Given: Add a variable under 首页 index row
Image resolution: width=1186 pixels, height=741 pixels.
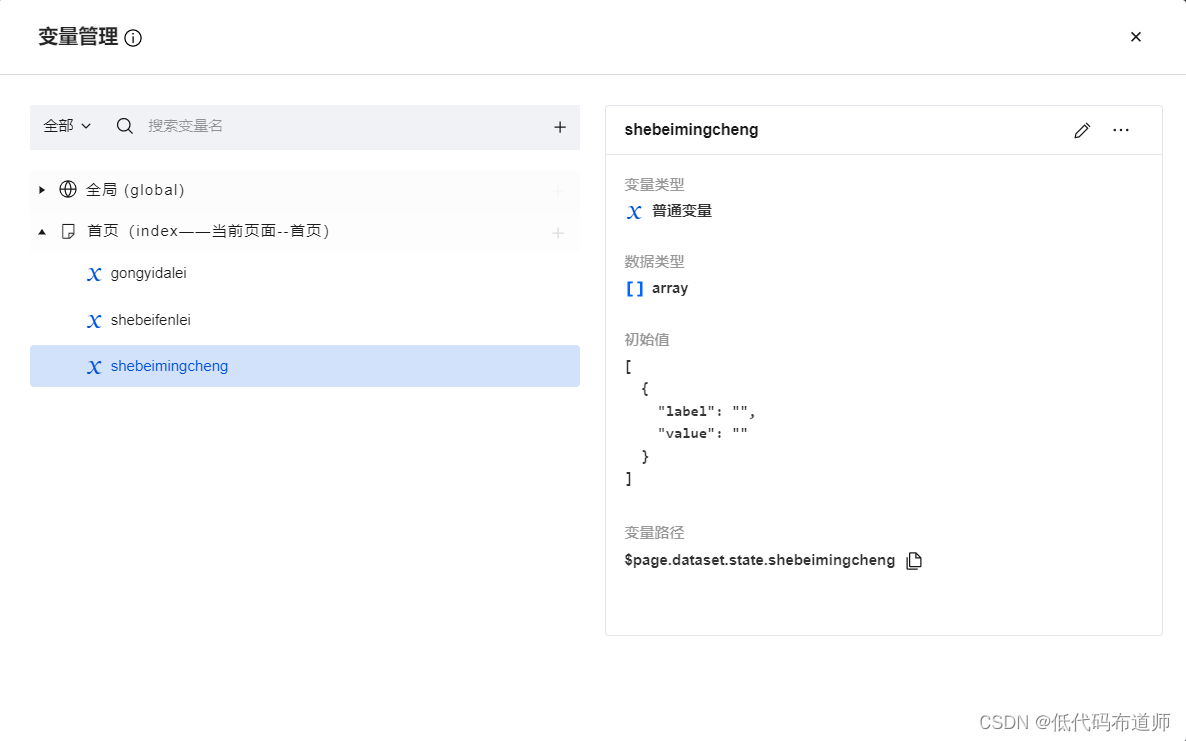Looking at the screenshot, I should (x=558, y=232).
